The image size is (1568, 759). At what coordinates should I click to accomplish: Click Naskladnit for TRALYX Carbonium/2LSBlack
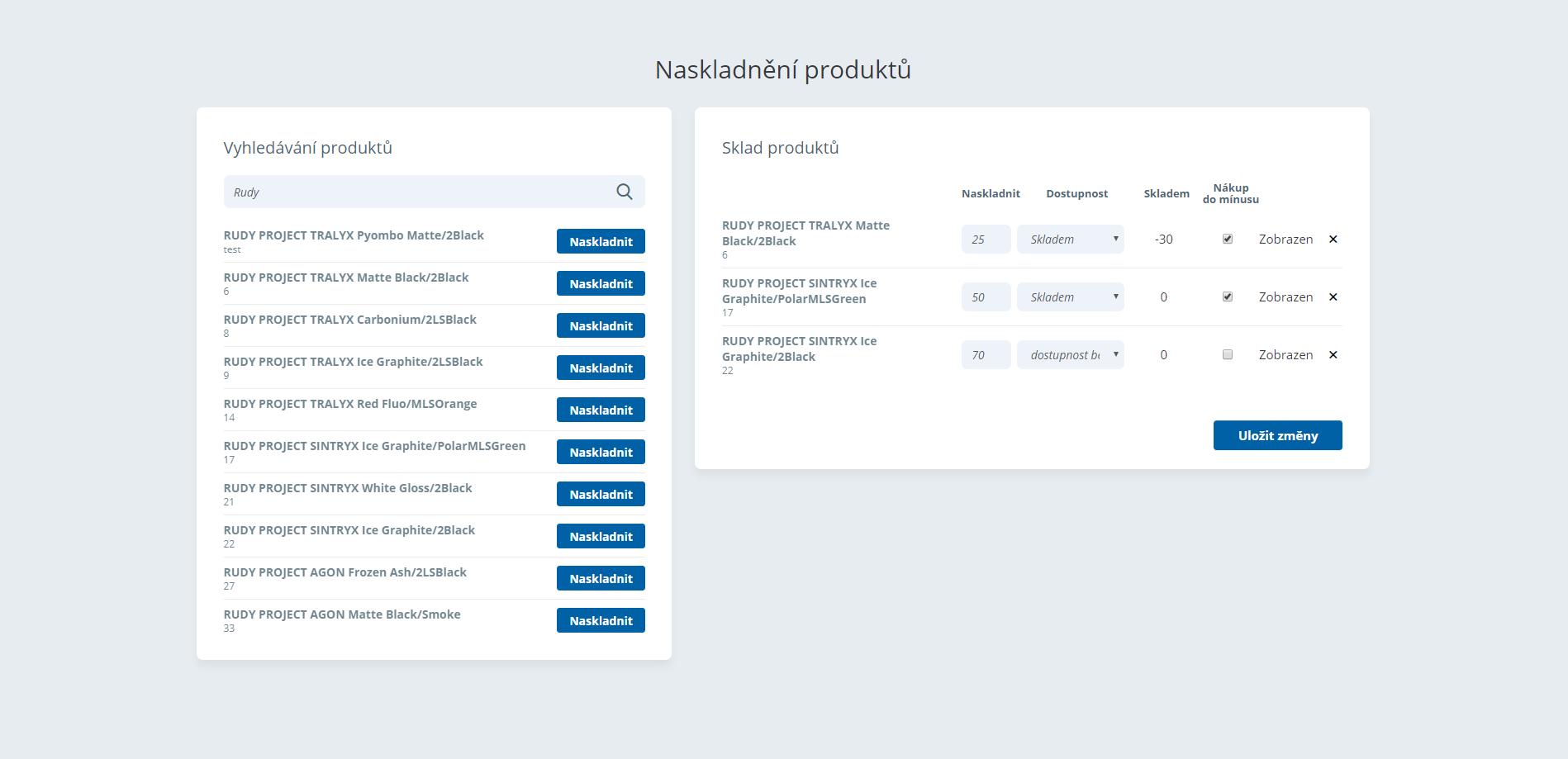pos(601,325)
